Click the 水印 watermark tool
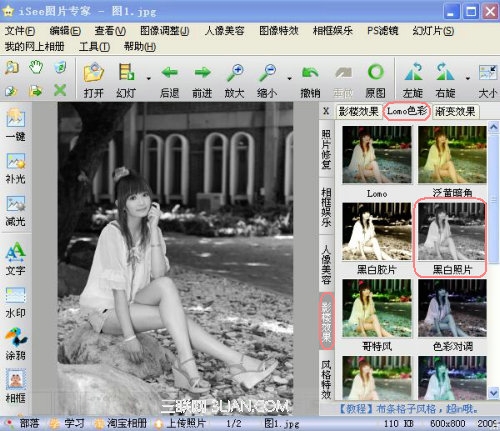The width and height of the screenshot is (500, 431). (x=15, y=302)
